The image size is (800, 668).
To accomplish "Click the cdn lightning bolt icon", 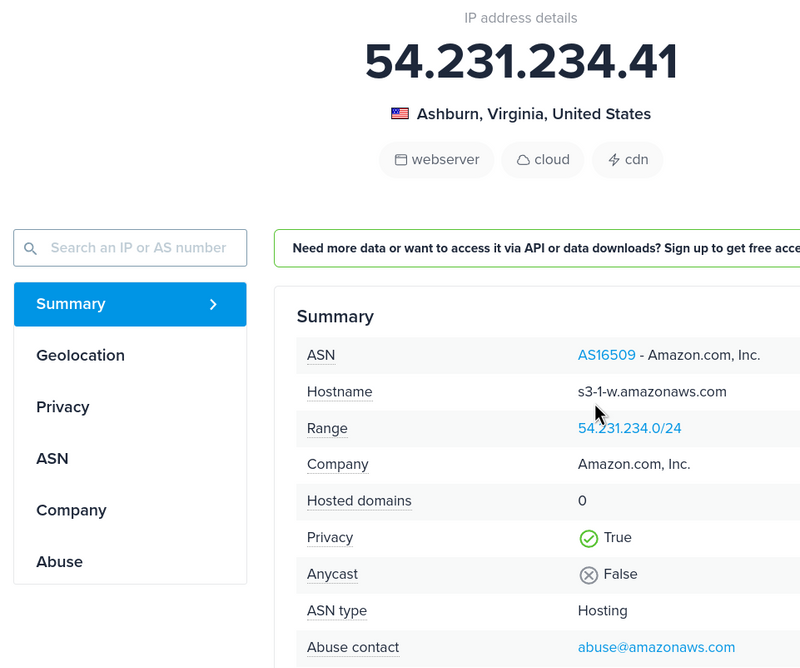I will [613, 160].
